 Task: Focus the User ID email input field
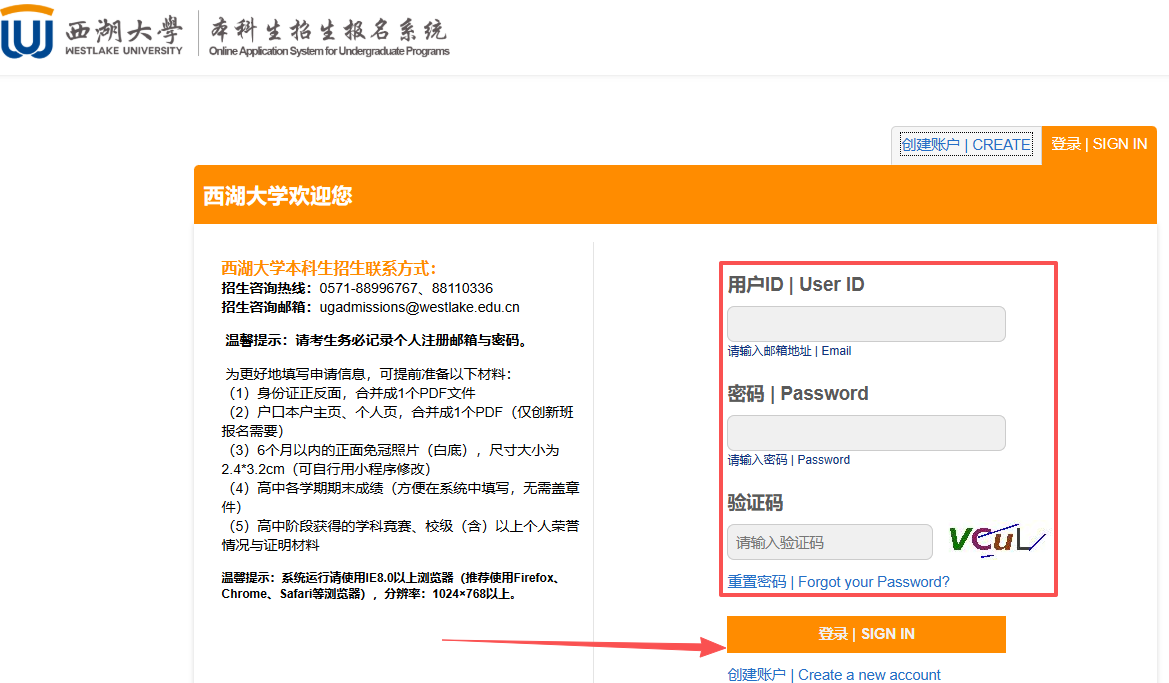(x=865, y=324)
